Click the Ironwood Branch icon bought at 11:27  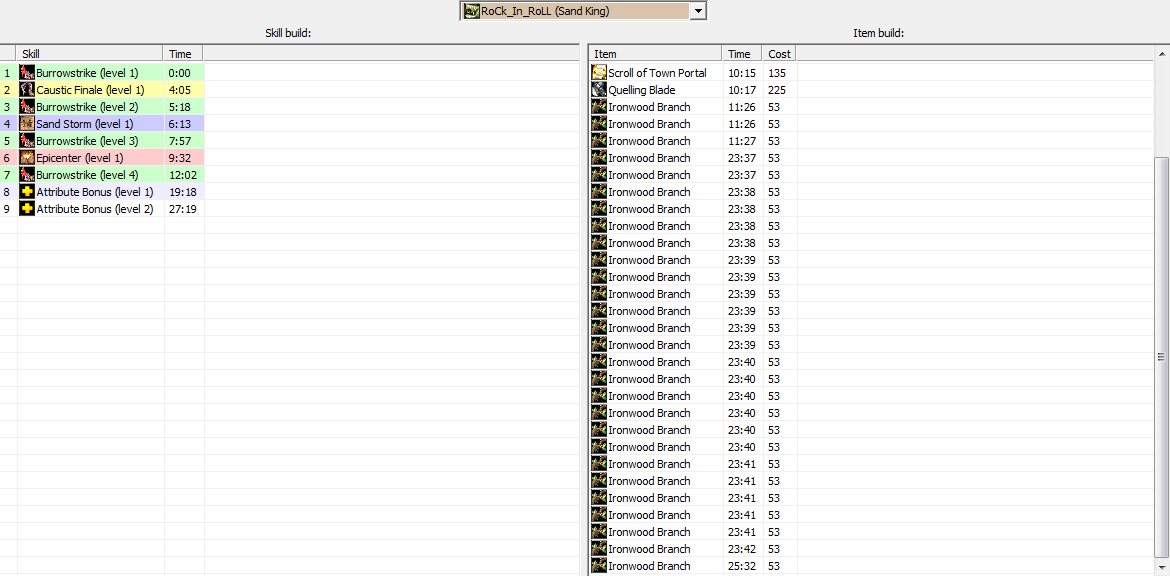pos(599,141)
